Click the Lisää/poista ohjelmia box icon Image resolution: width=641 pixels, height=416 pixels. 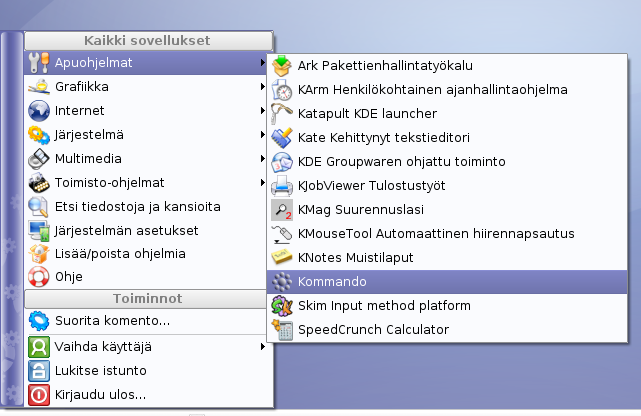(39, 254)
